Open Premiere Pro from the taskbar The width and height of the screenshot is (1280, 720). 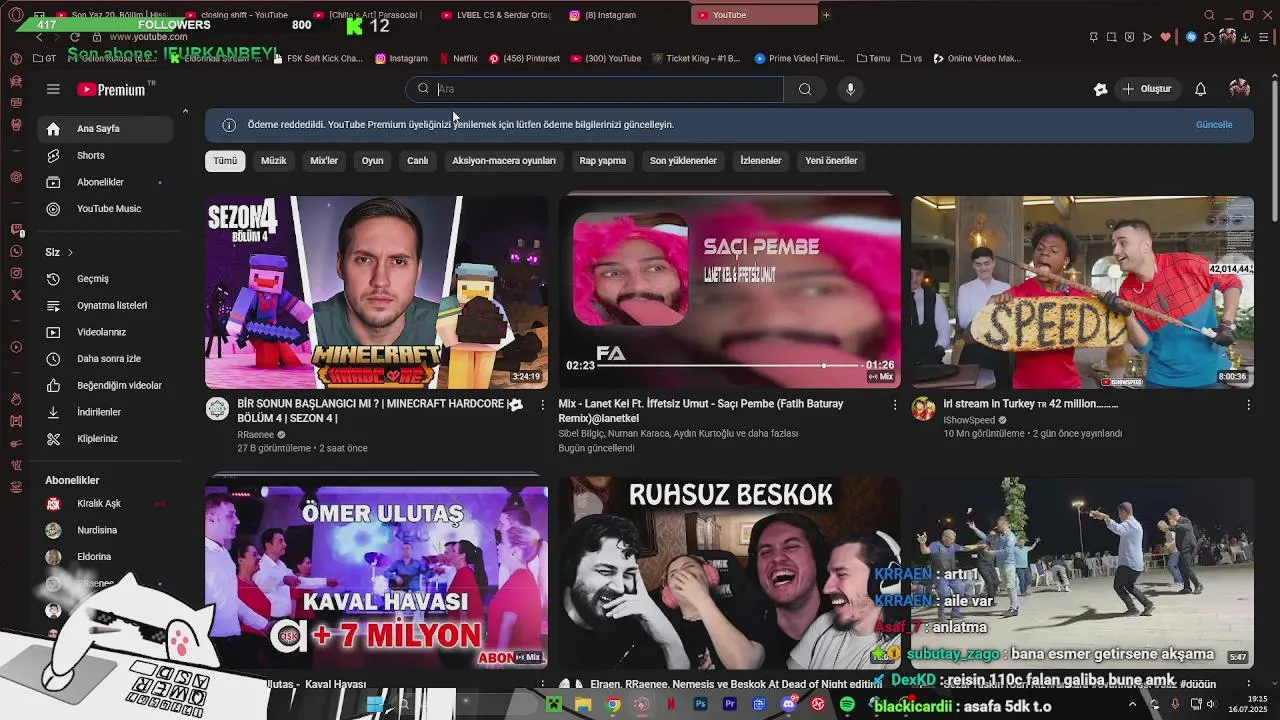click(x=730, y=705)
